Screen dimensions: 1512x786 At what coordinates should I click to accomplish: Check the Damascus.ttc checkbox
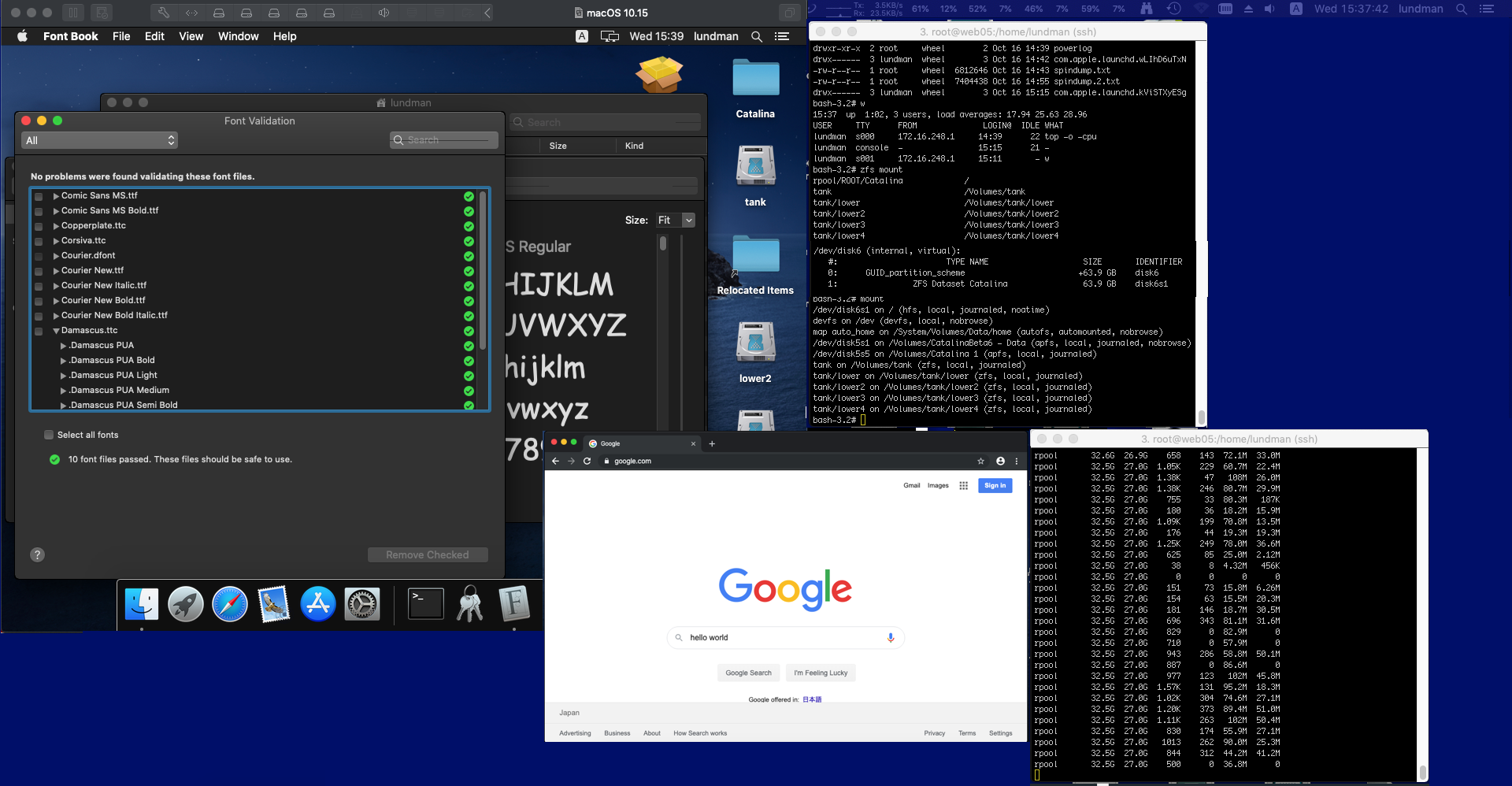click(x=39, y=331)
